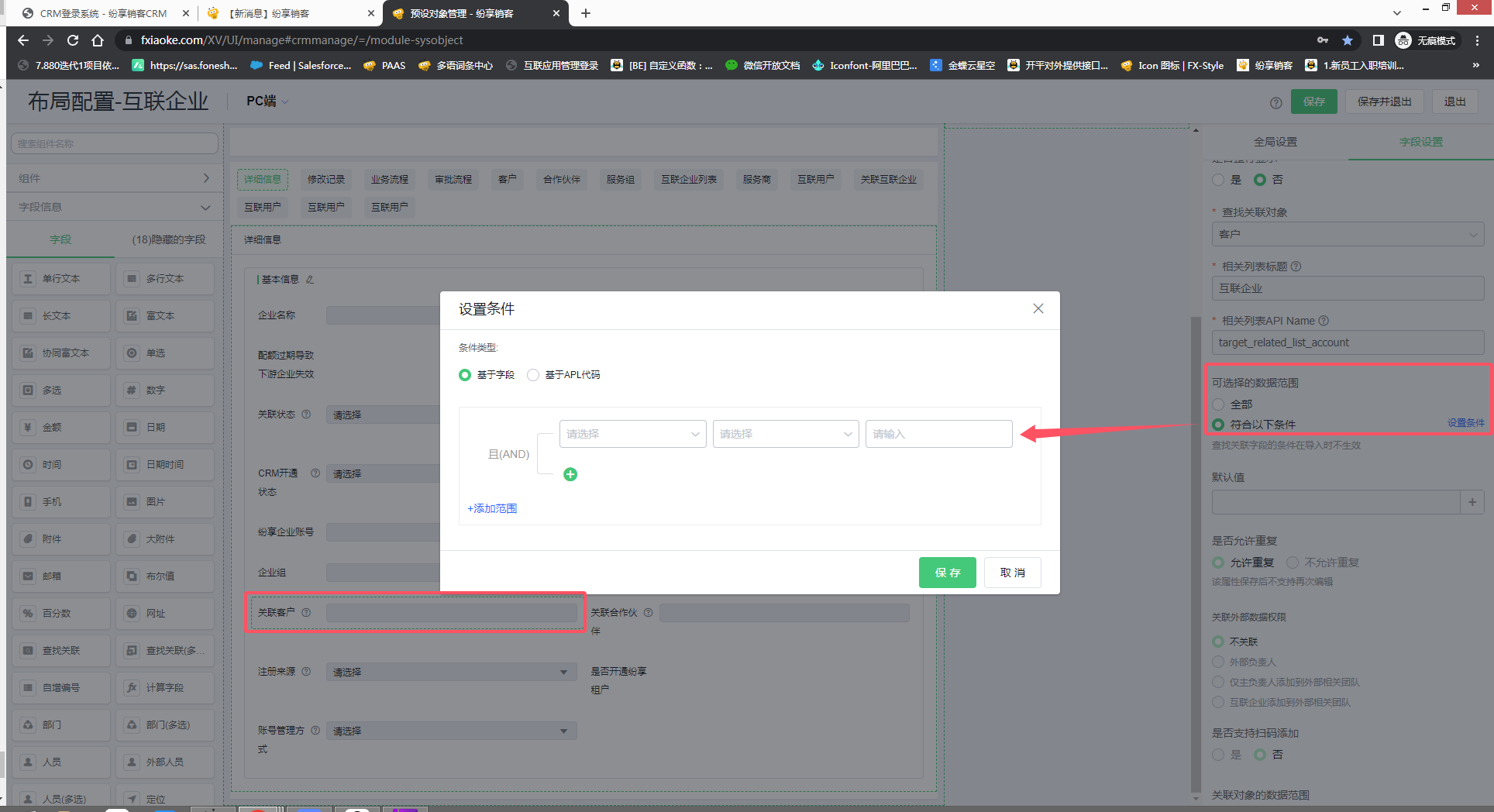Select the 计算字段 field component
Image resolution: width=1494 pixels, height=812 pixels.
click(165, 688)
